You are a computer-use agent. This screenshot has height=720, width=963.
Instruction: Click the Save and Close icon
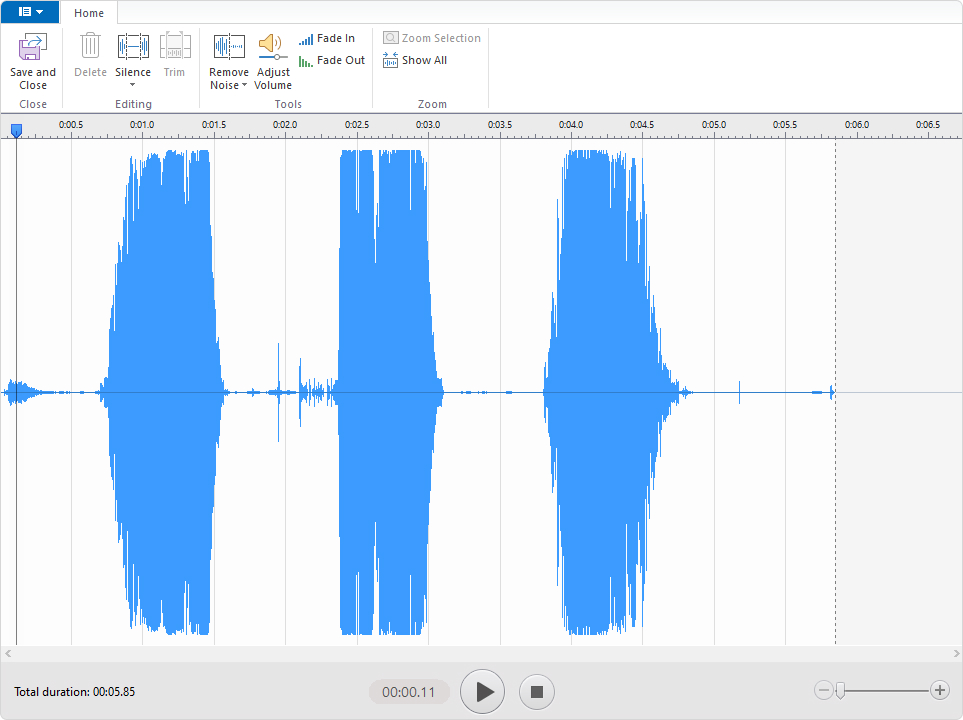(x=33, y=47)
